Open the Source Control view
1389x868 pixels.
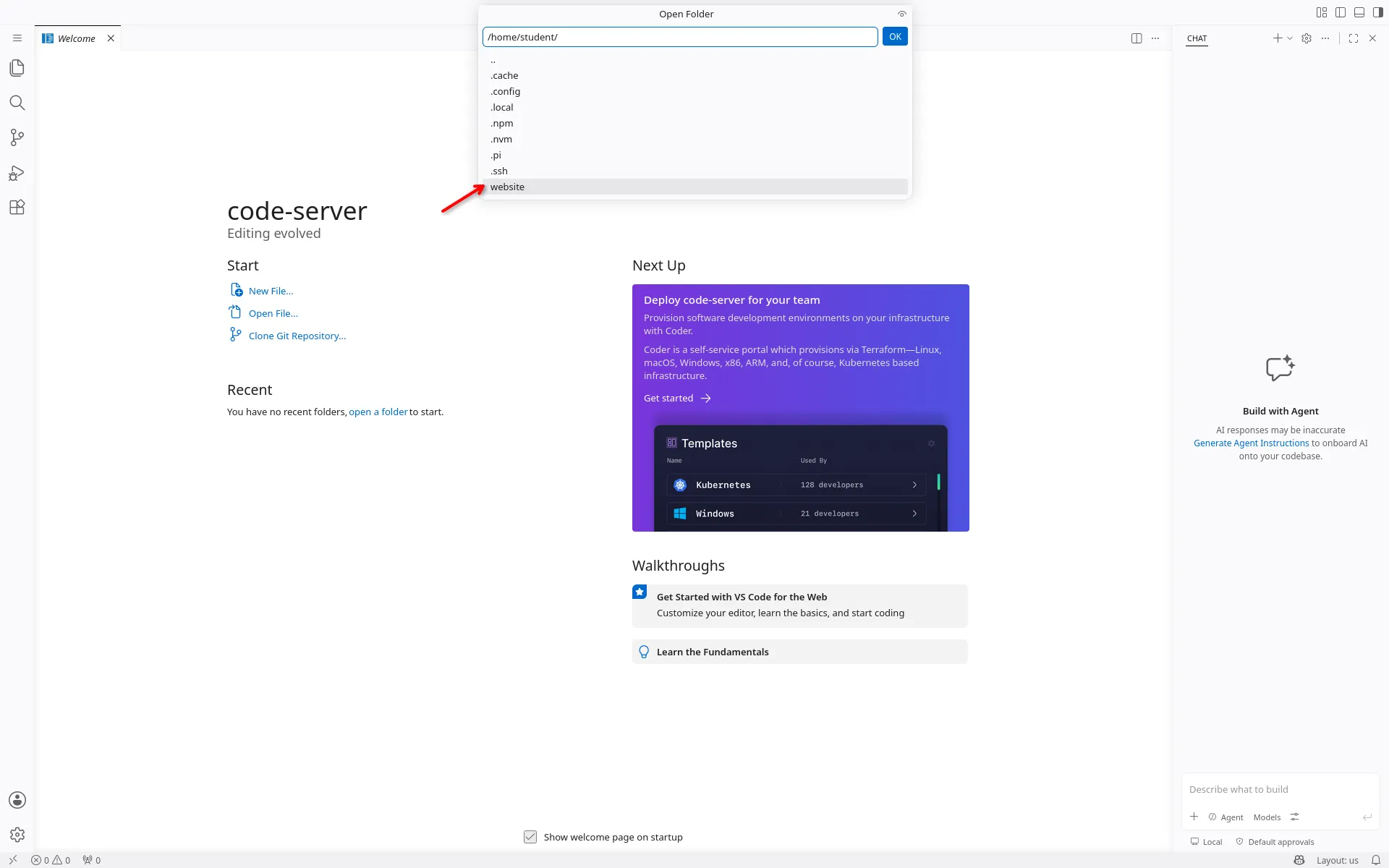pyautogui.click(x=17, y=137)
